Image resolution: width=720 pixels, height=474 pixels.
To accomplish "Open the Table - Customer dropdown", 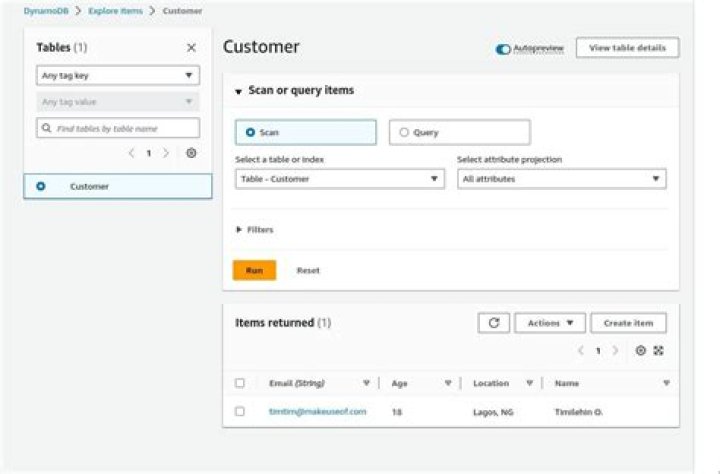I will pos(340,179).
